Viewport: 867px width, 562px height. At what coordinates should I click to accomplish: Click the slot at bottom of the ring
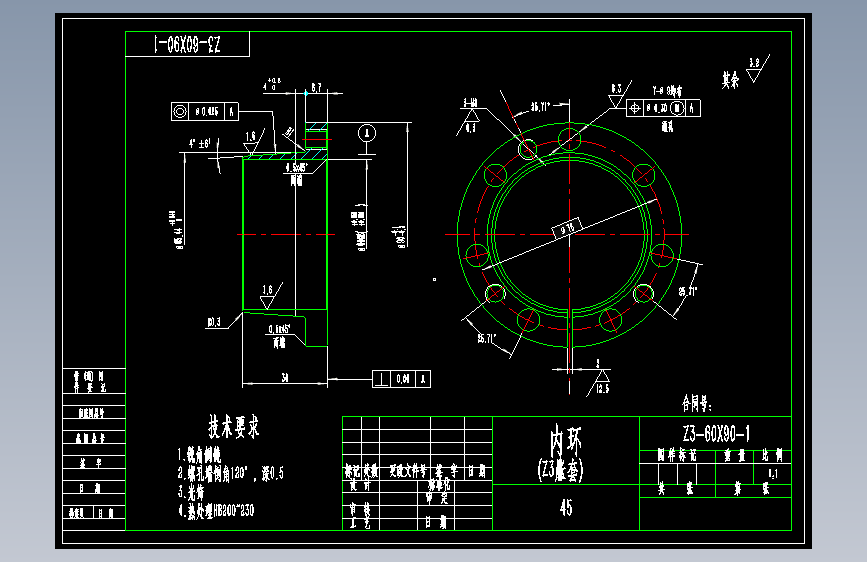click(570, 330)
